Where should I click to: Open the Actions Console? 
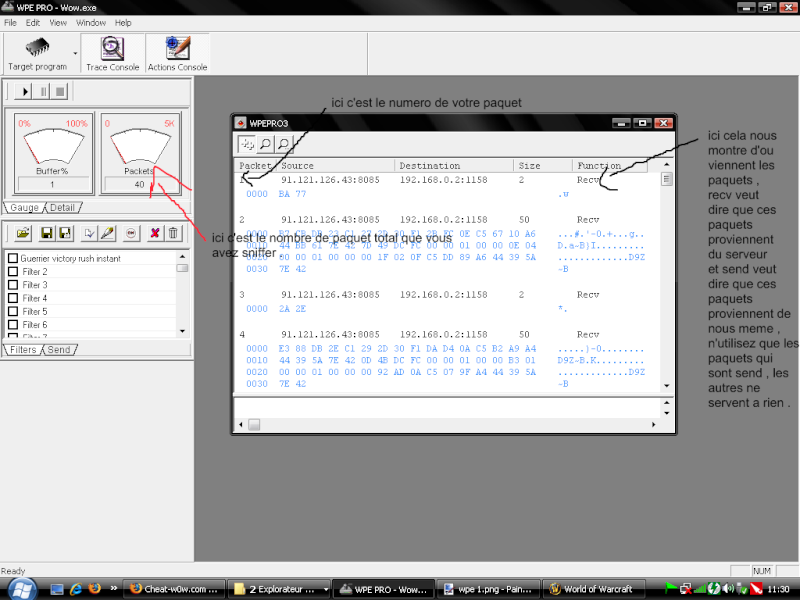tap(177, 54)
